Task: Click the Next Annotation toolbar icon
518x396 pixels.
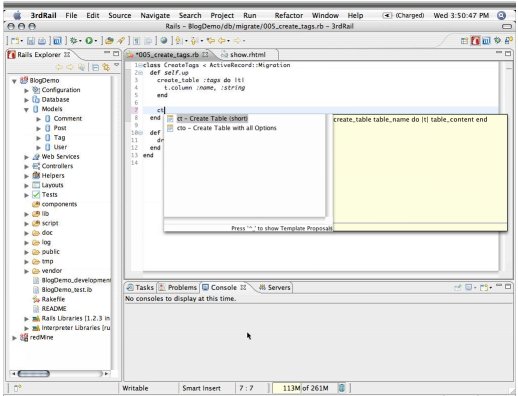Action: click(x=179, y=41)
